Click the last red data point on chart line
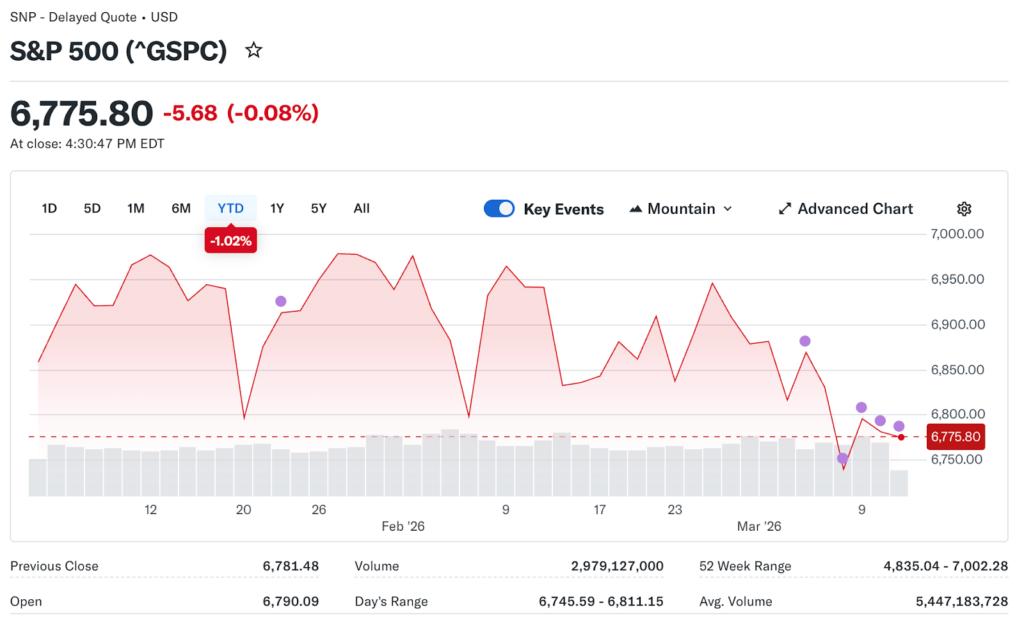This screenshot has width=1024, height=628. [901, 437]
